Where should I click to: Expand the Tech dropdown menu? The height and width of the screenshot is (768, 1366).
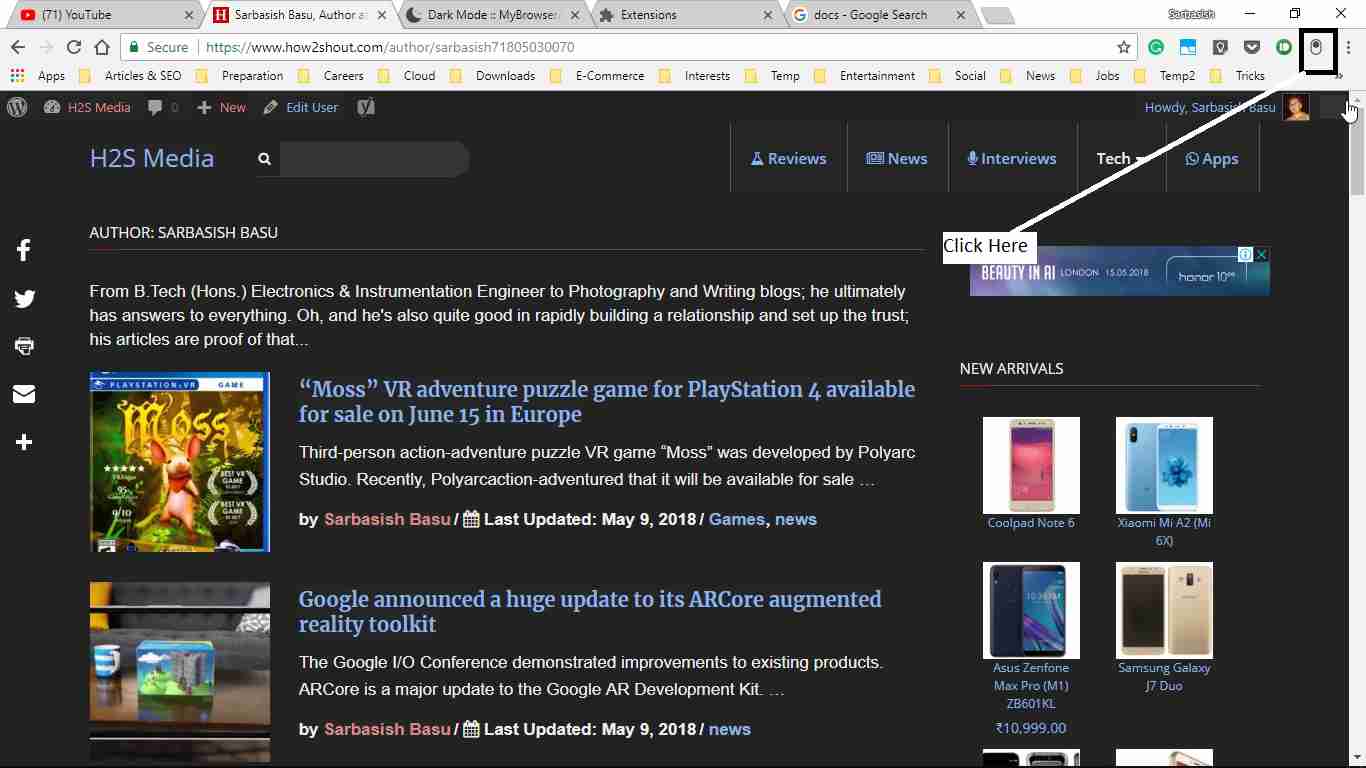point(1121,158)
